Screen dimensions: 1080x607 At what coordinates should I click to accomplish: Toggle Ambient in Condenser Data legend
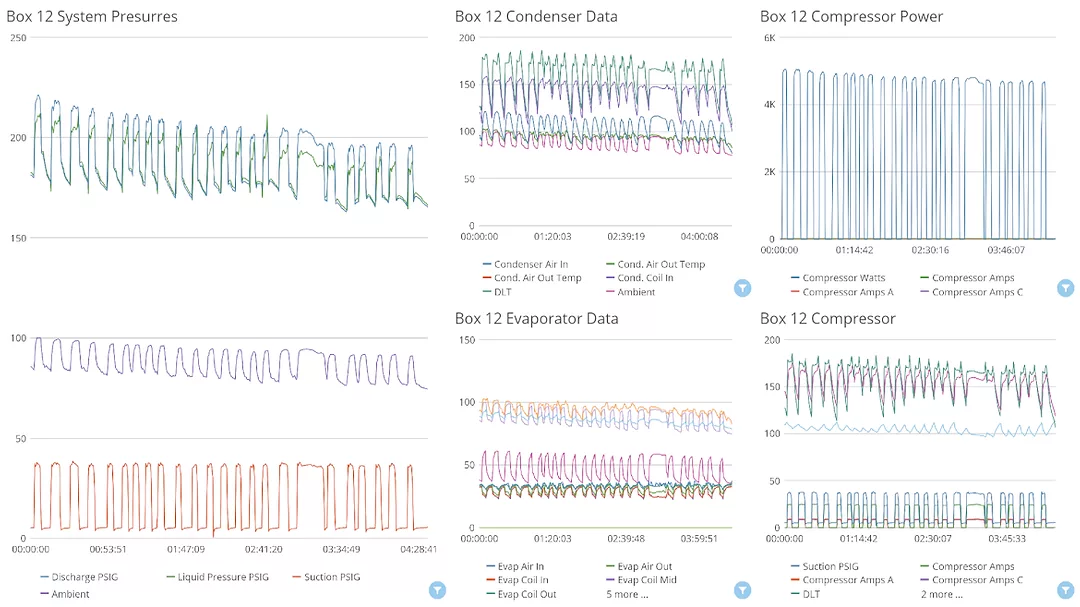pyautogui.click(x=631, y=292)
